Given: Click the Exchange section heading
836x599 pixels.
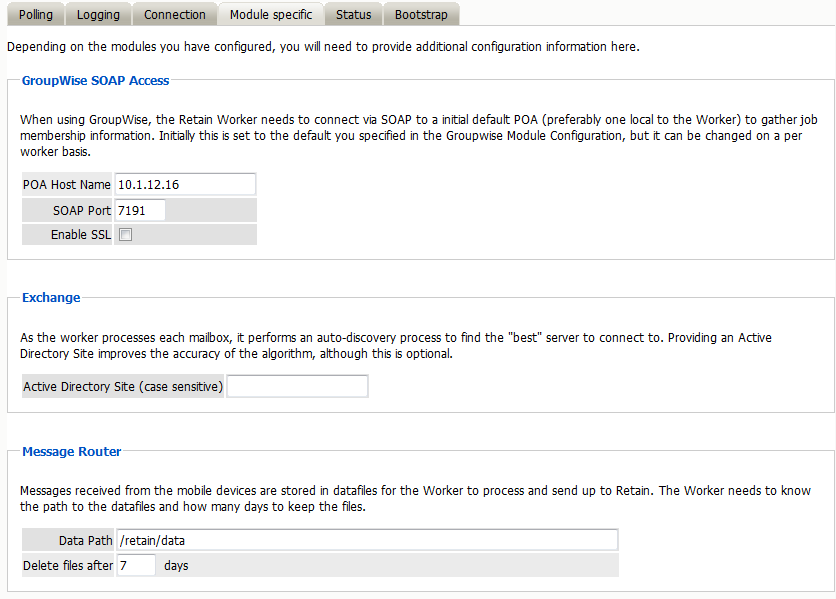Looking at the screenshot, I should (51, 297).
